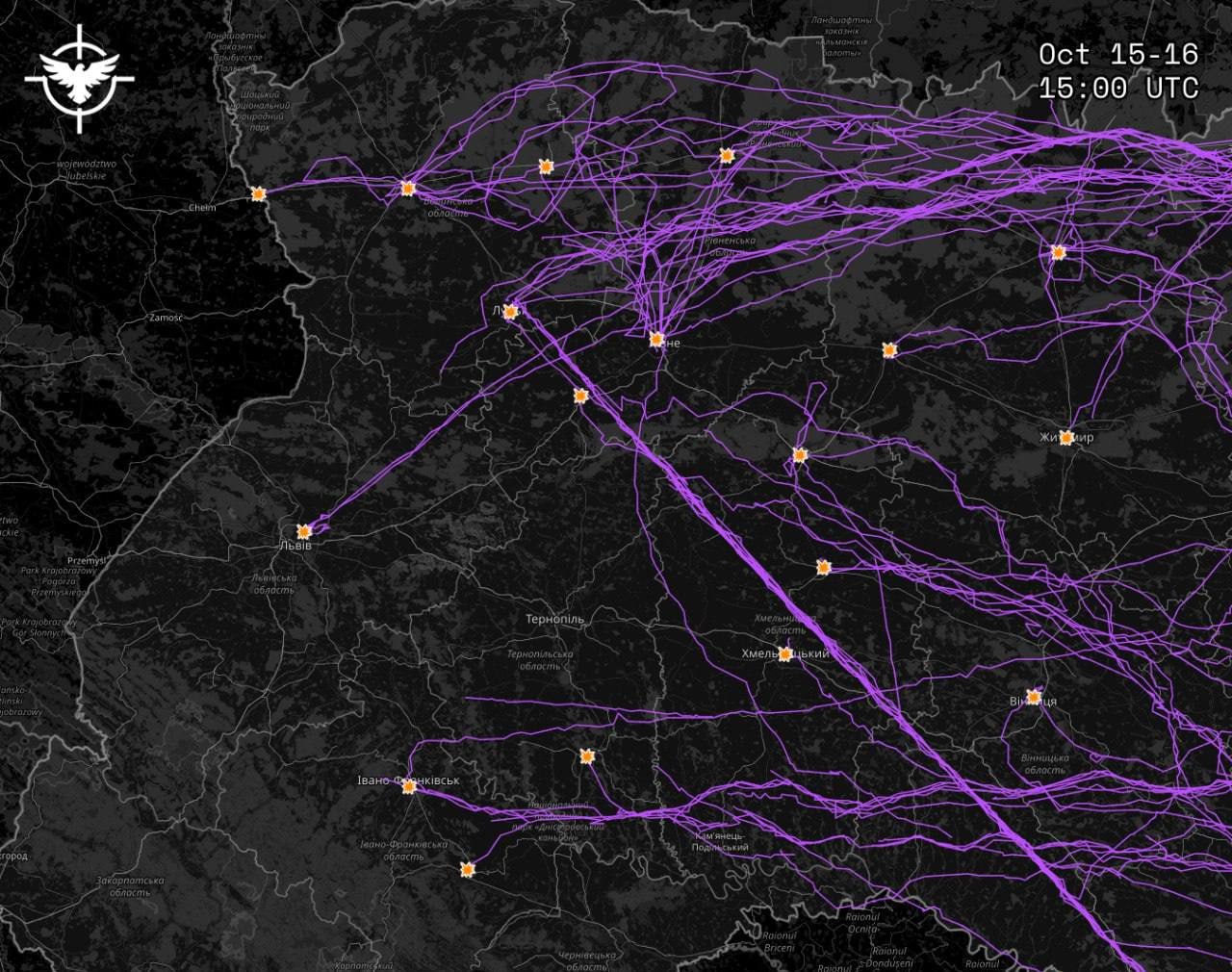This screenshot has width=1232, height=972.
Task: Click the Oct 15-16 date text
Action: pyautogui.click(x=1118, y=54)
